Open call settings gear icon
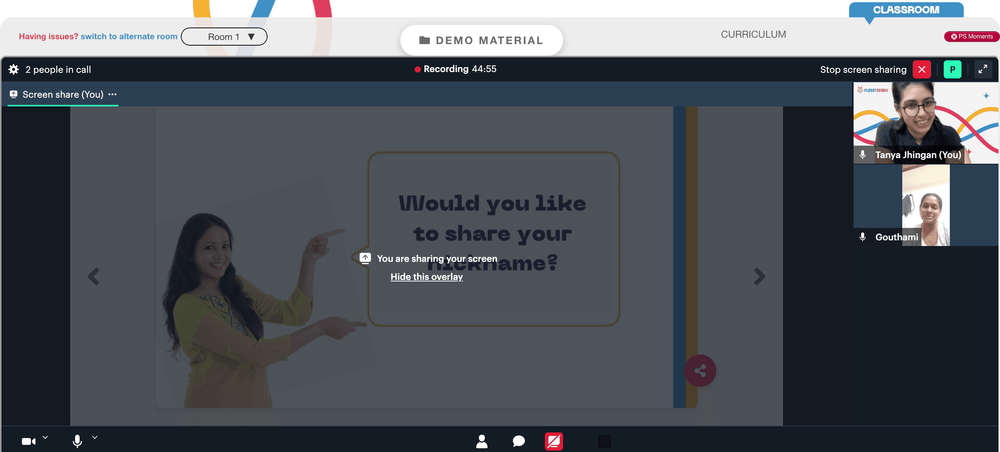1000x452 pixels. [x=13, y=69]
